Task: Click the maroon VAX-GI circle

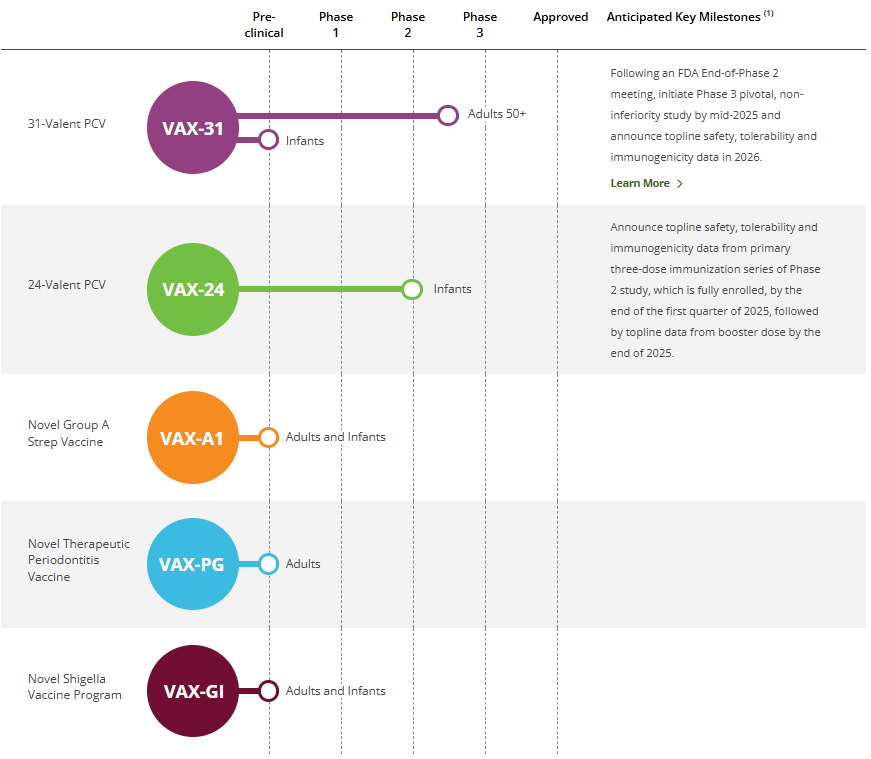Action: pyautogui.click(x=193, y=691)
